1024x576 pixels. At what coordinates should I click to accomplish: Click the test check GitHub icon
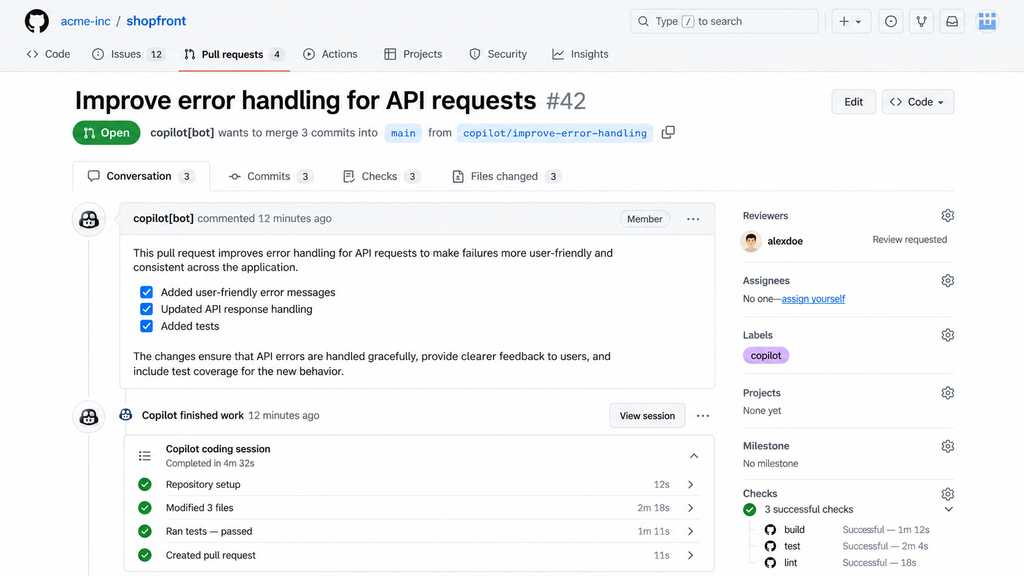(771, 546)
